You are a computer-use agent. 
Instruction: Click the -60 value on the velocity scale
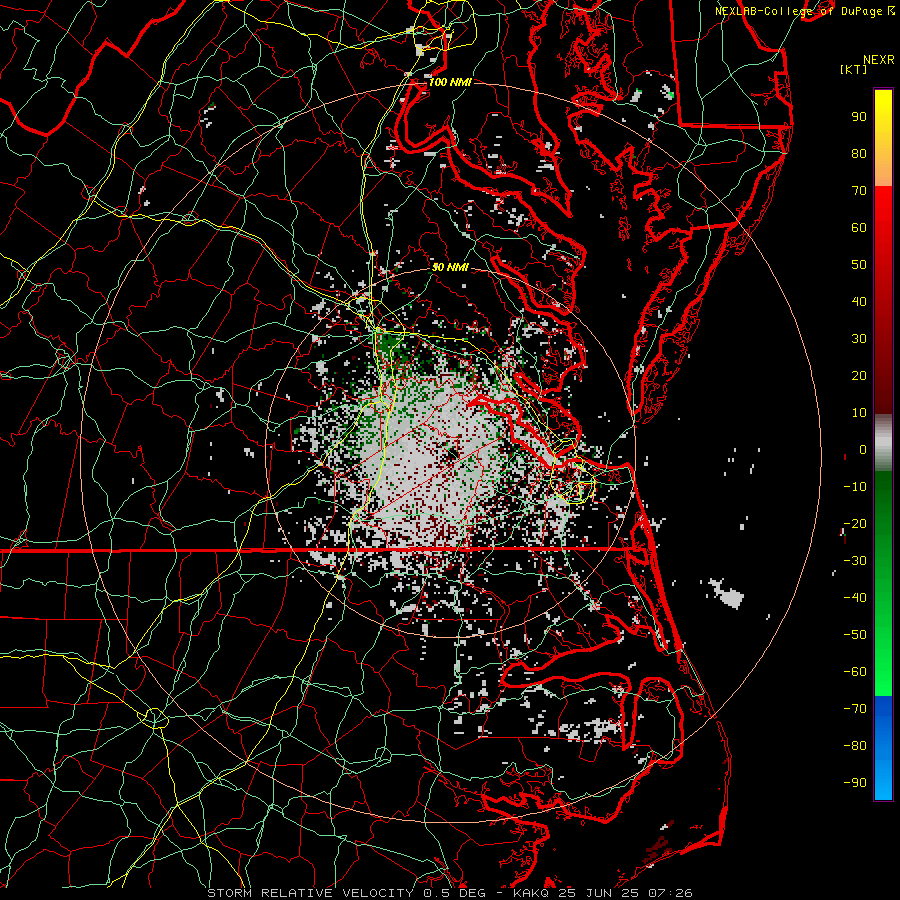(x=855, y=672)
